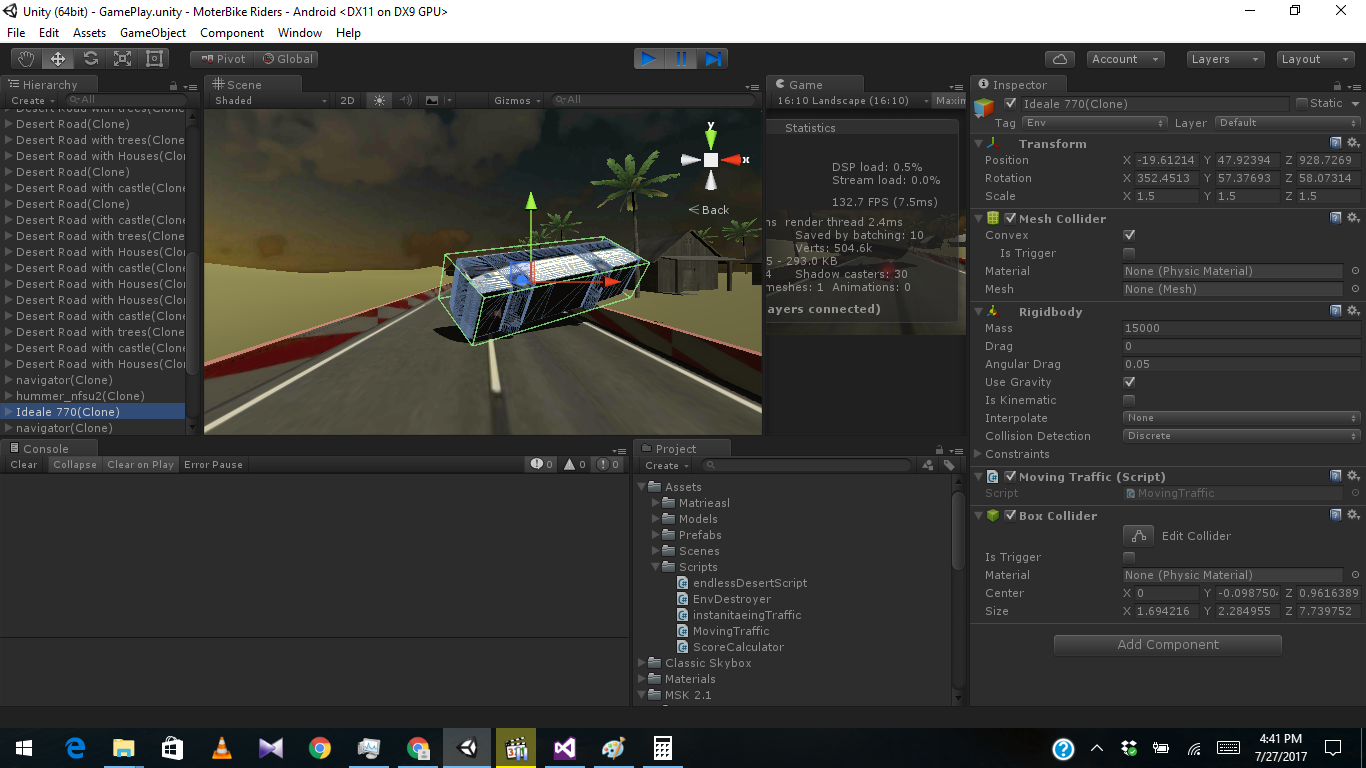Open Moving Traffic script gear menu
The height and width of the screenshot is (768, 1366).
pos(1352,476)
